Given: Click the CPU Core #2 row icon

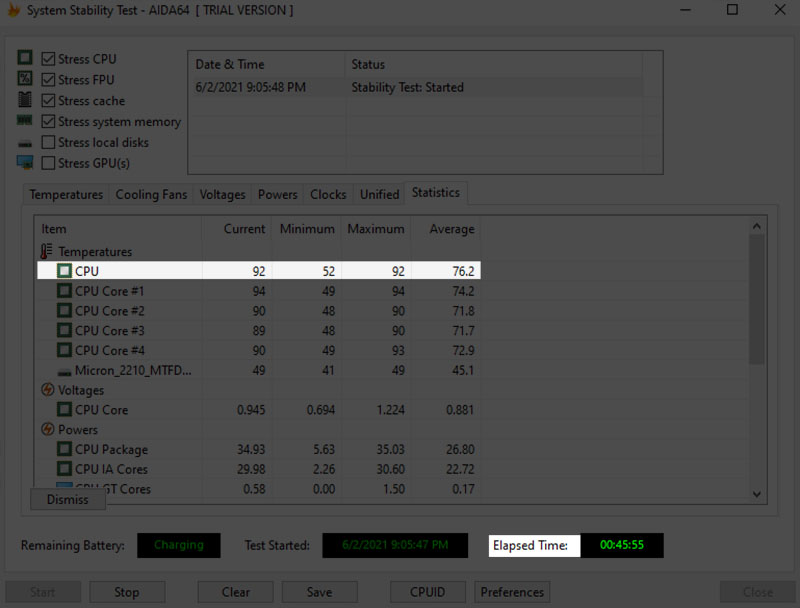Looking at the screenshot, I should (64, 311).
